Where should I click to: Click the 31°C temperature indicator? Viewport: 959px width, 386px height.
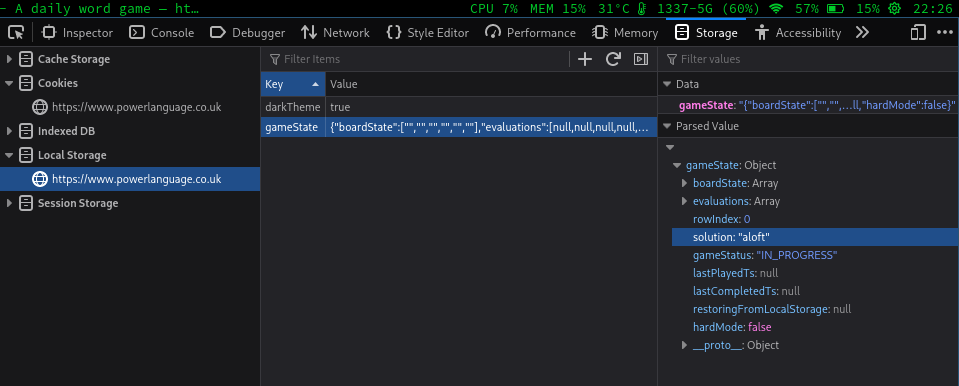pyautogui.click(x=622, y=9)
